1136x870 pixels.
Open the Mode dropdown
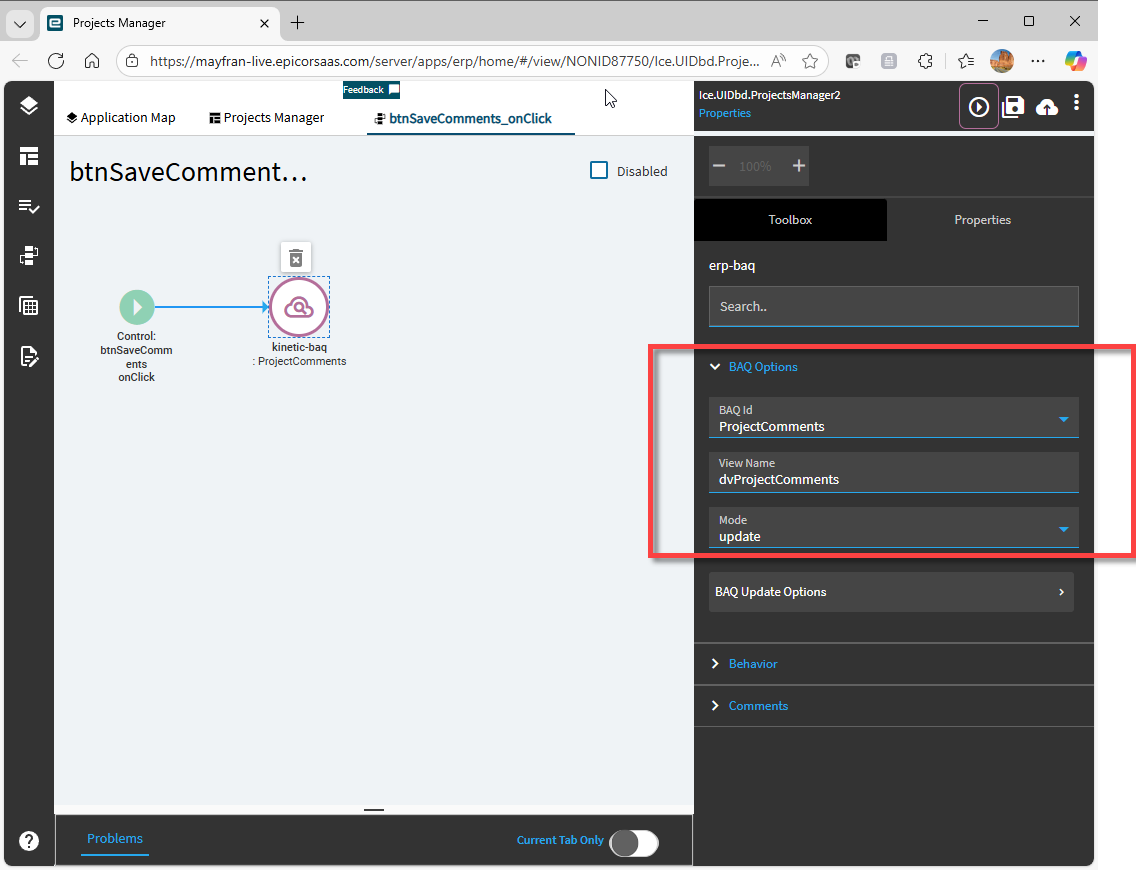click(x=1063, y=530)
